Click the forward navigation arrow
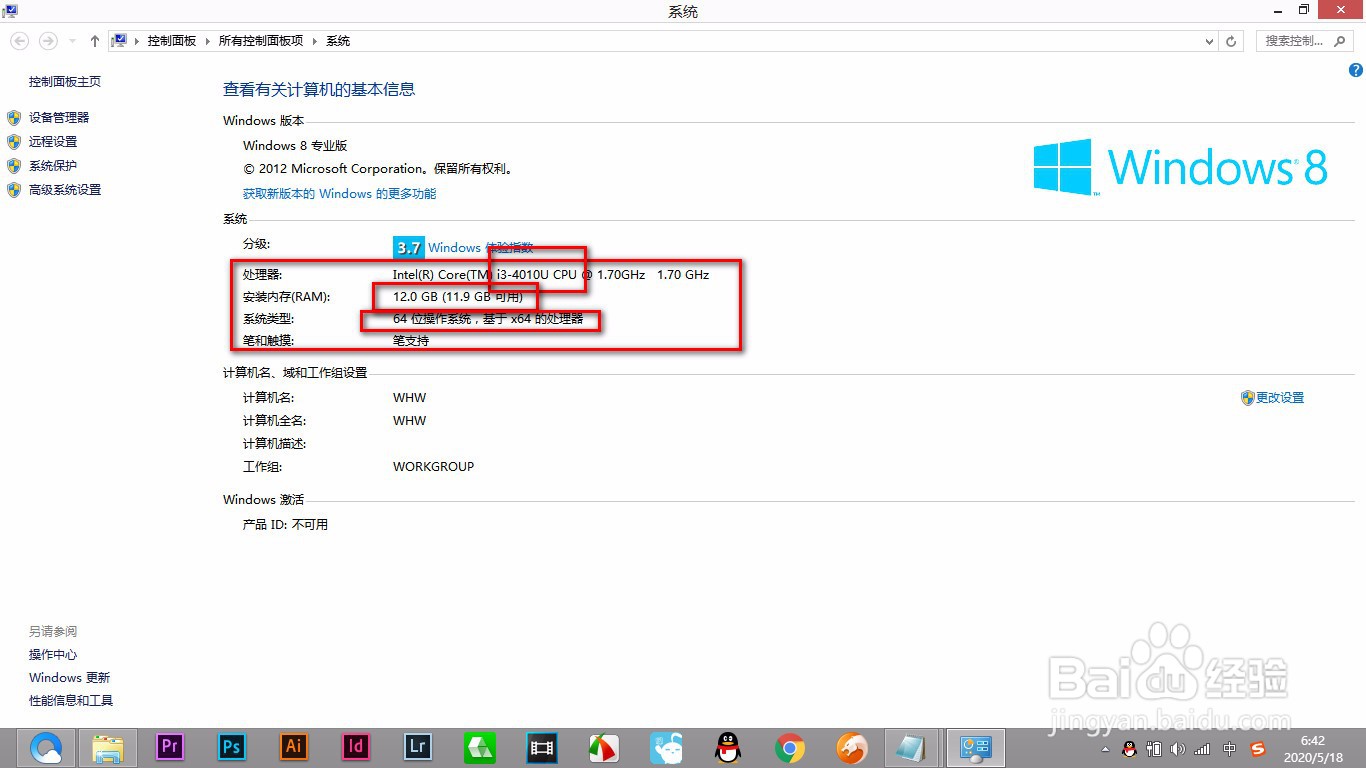The width and height of the screenshot is (1366, 768). click(47, 41)
